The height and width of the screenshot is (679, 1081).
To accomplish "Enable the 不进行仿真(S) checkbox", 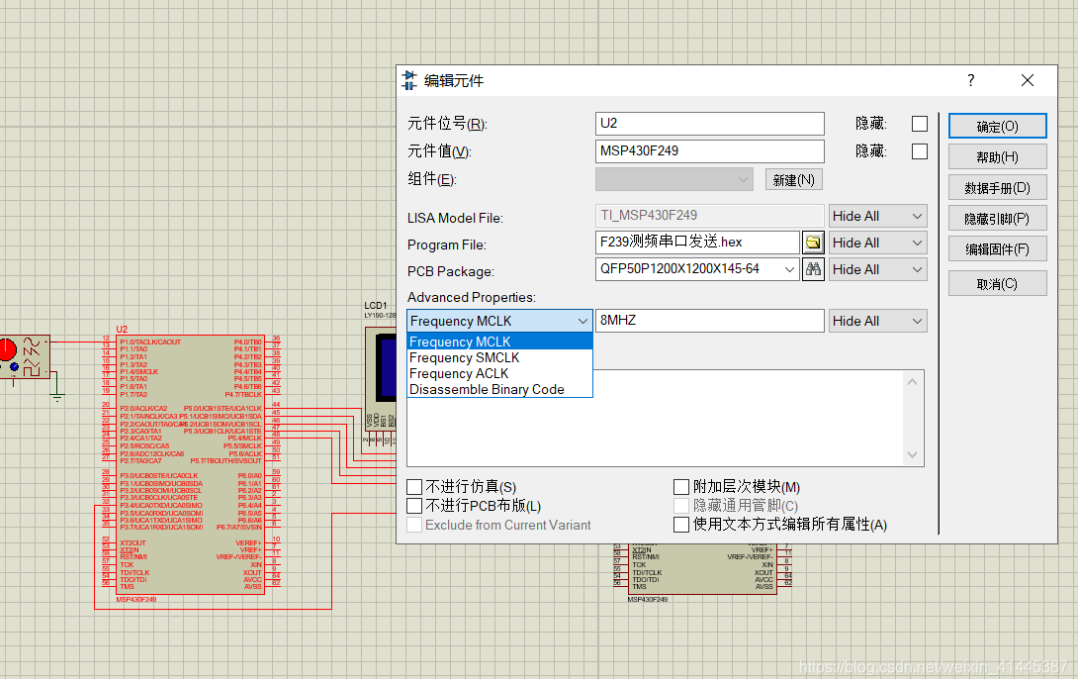I will tap(415, 486).
